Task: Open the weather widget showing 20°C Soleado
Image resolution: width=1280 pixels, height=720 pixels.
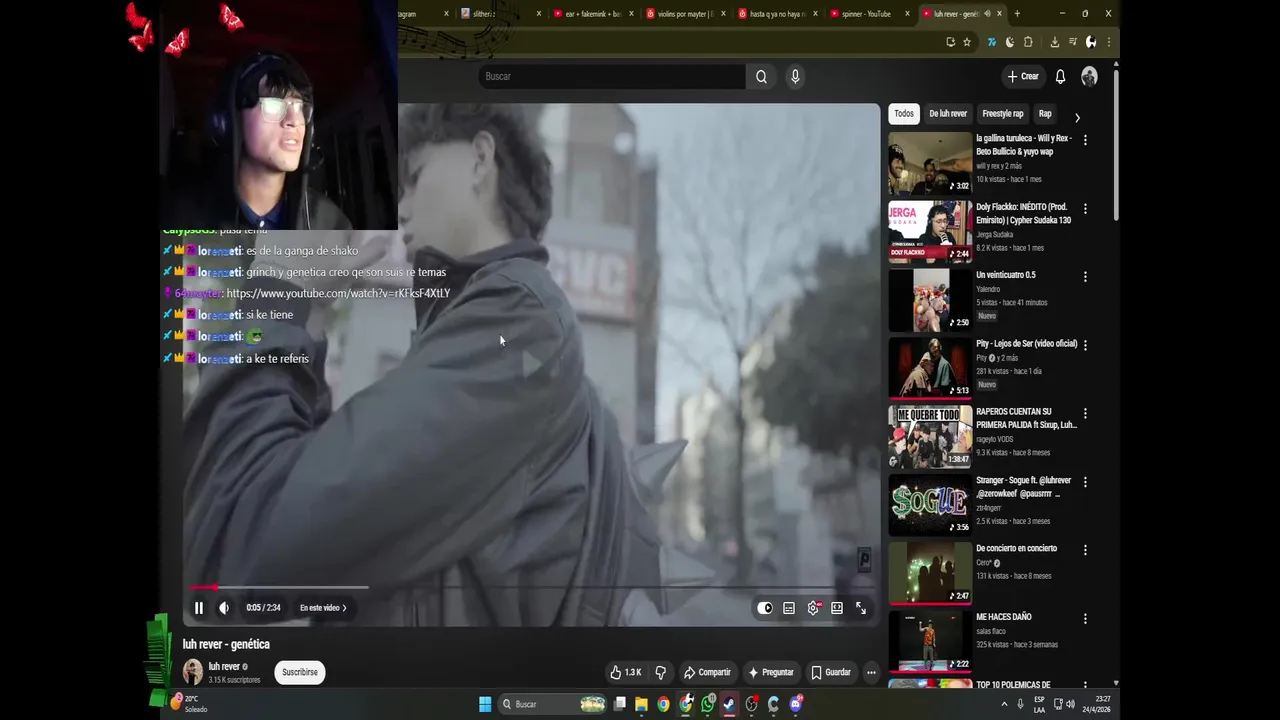Action: click(x=190, y=704)
